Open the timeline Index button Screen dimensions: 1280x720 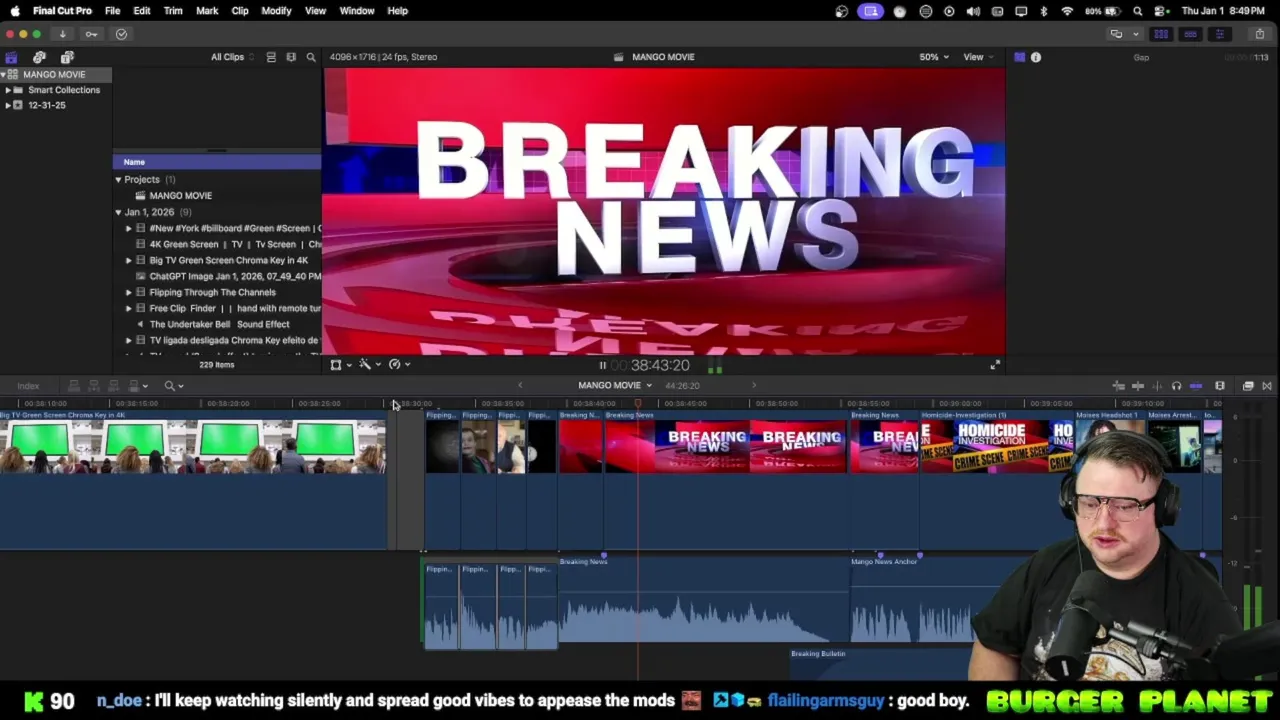click(28, 386)
